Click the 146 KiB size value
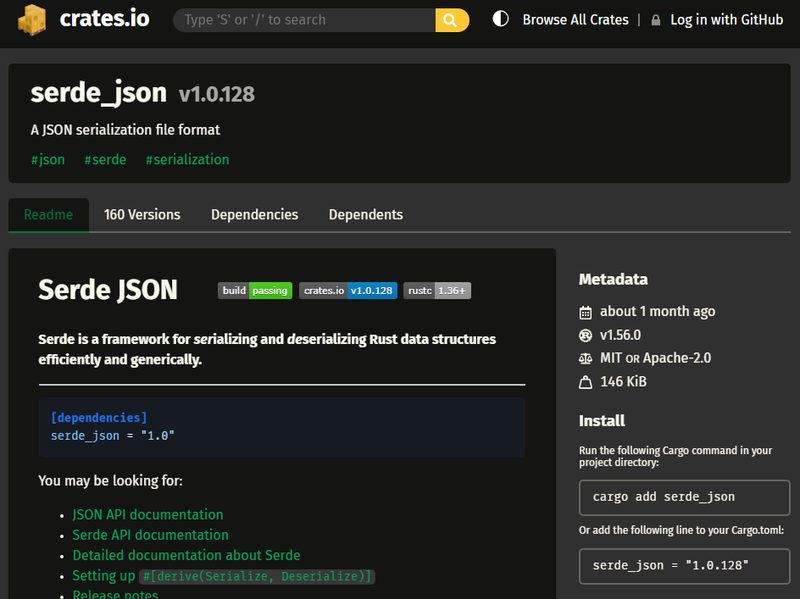The height and width of the screenshot is (599, 800). [x=623, y=382]
